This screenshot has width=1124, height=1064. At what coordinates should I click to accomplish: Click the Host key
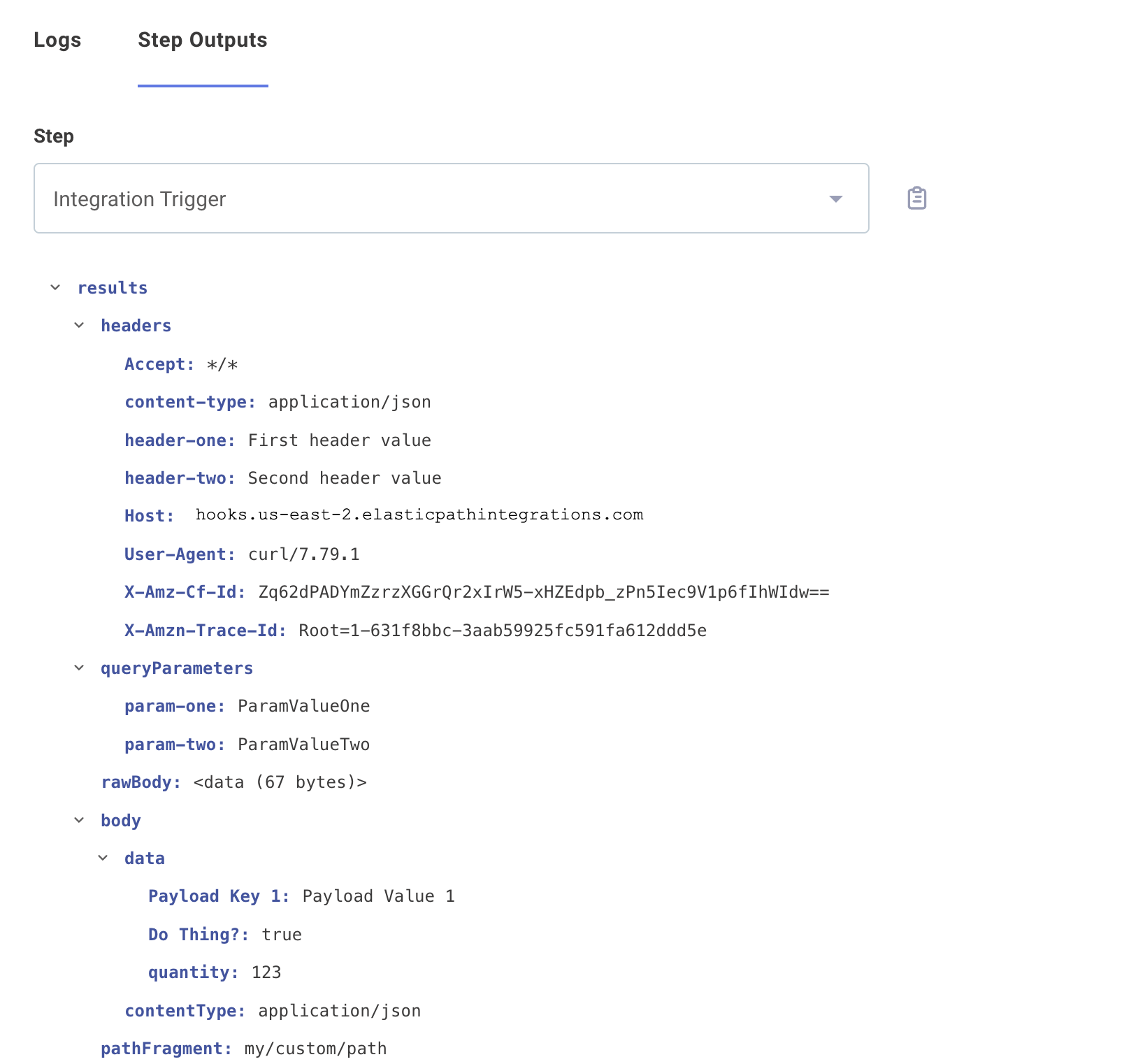click(150, 516)
